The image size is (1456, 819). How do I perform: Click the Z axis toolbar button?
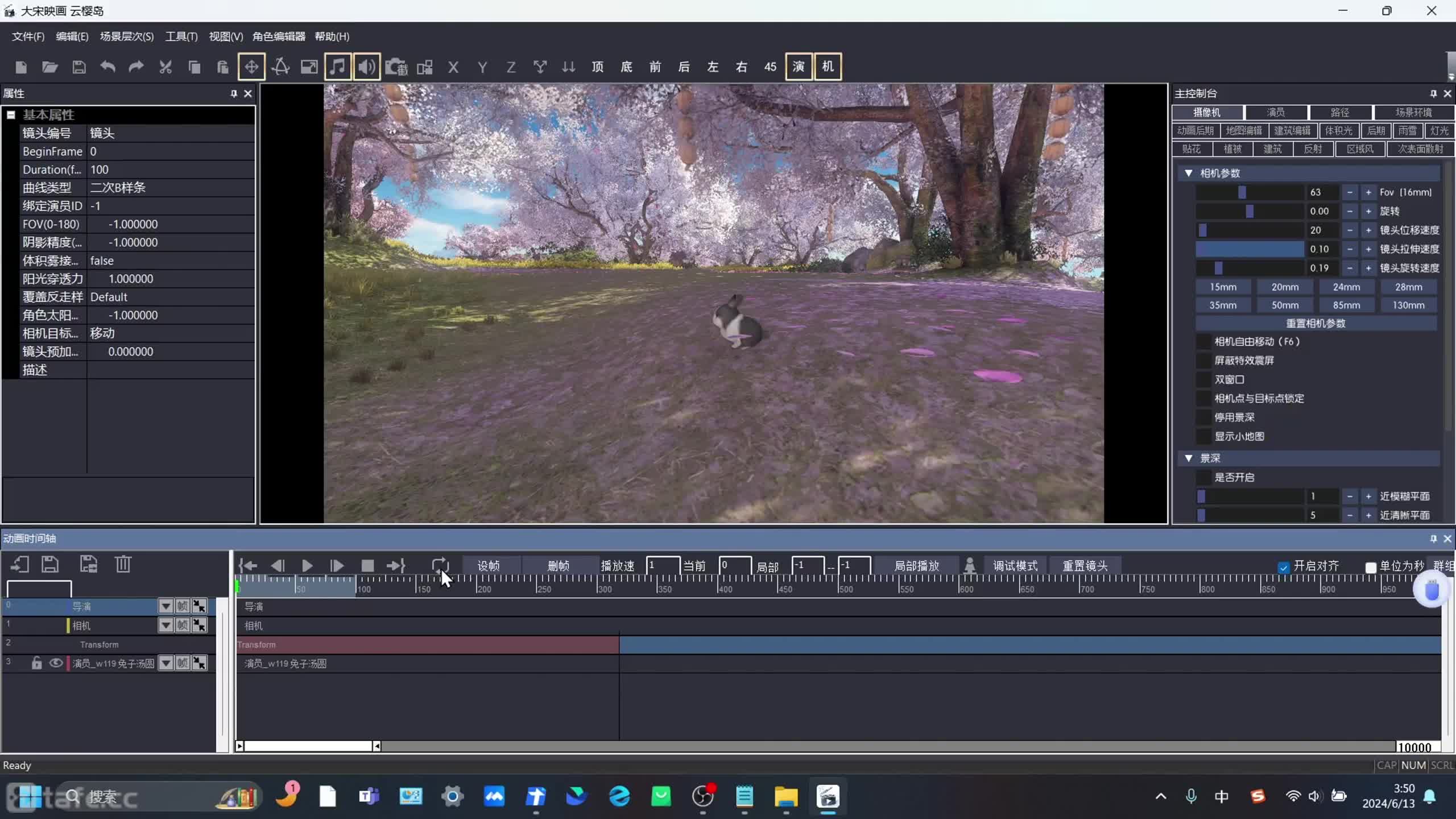pos(511,67)
